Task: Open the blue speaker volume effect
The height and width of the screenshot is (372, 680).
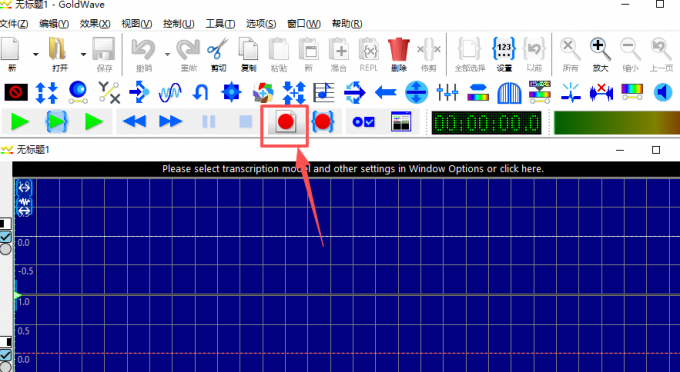Action: [662, 92]
